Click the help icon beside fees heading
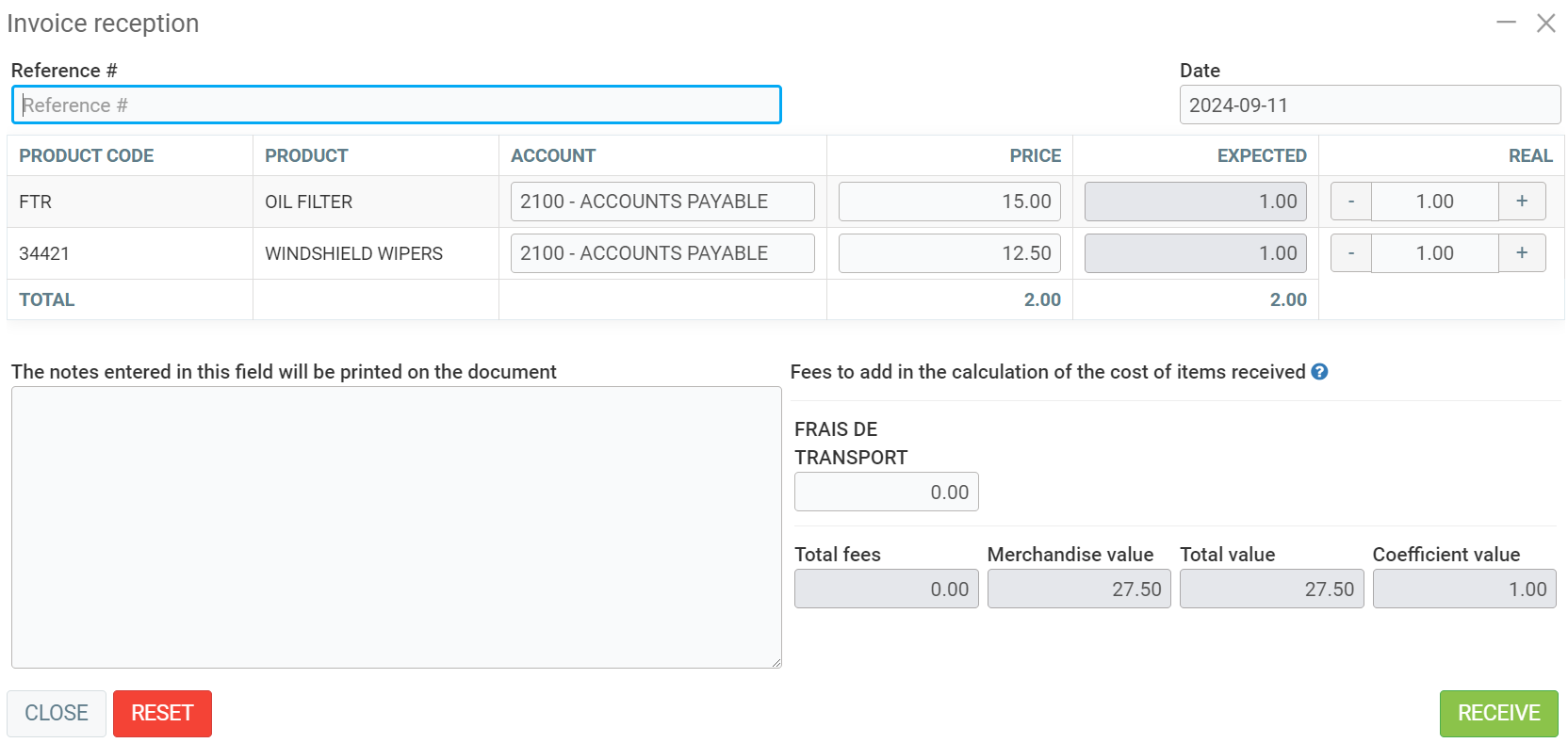 pos(1319,372)
